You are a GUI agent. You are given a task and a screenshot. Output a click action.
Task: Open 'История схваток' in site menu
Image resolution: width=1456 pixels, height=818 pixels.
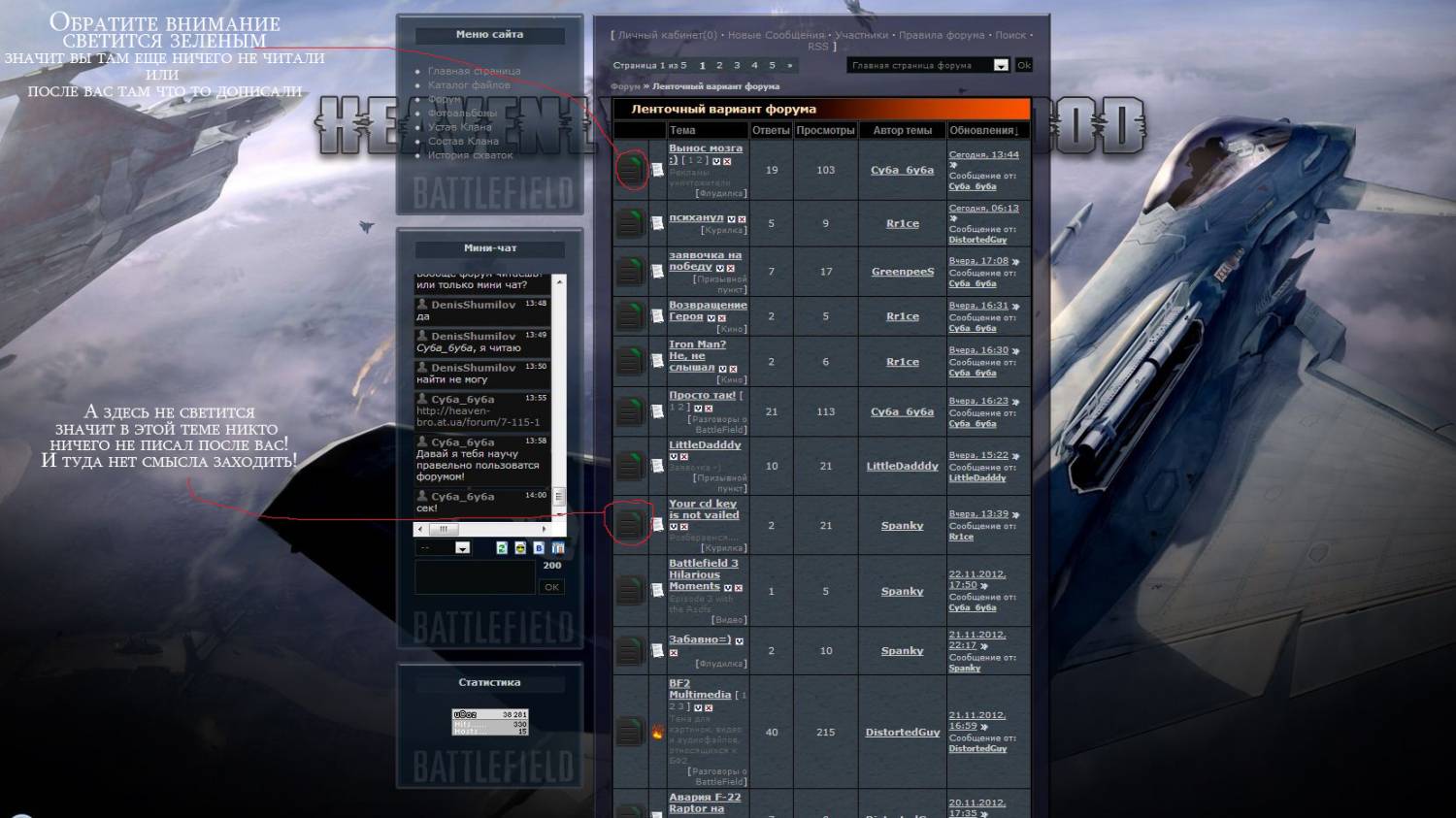point(471,155)
